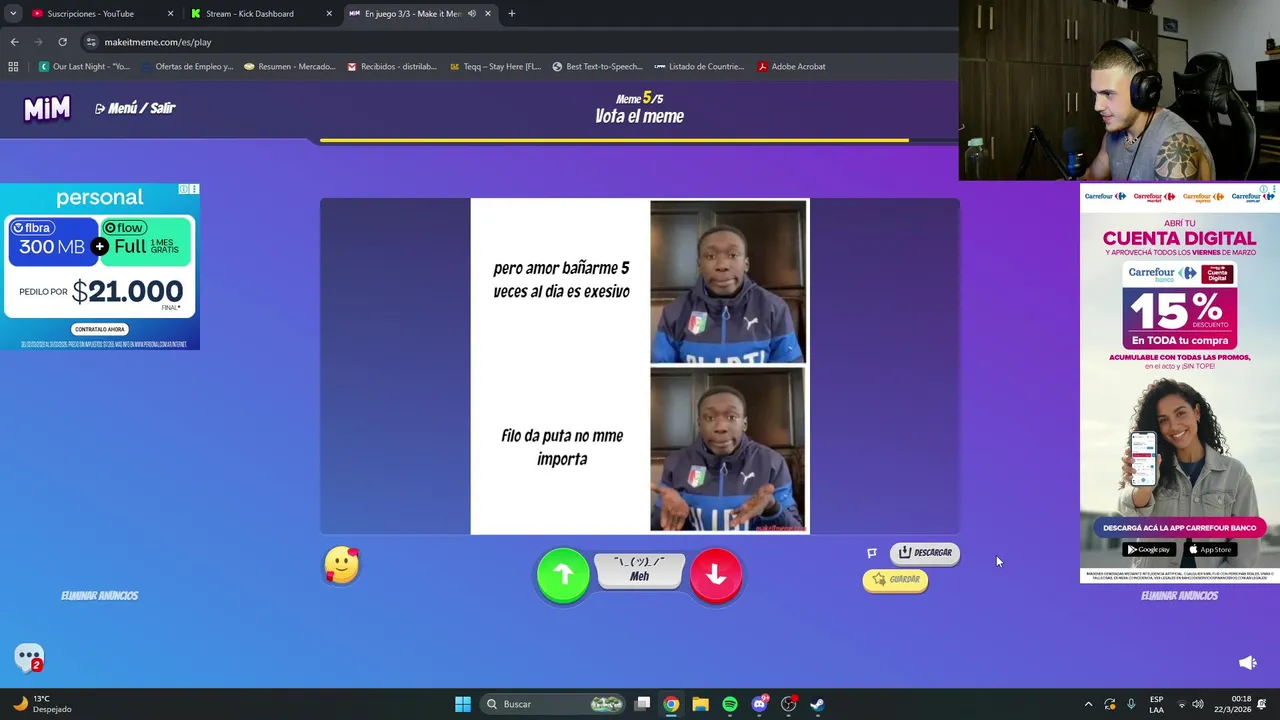Open Discord from the taskbar
The width and height of the screenshot is (1280, 720).
(759, 704)
